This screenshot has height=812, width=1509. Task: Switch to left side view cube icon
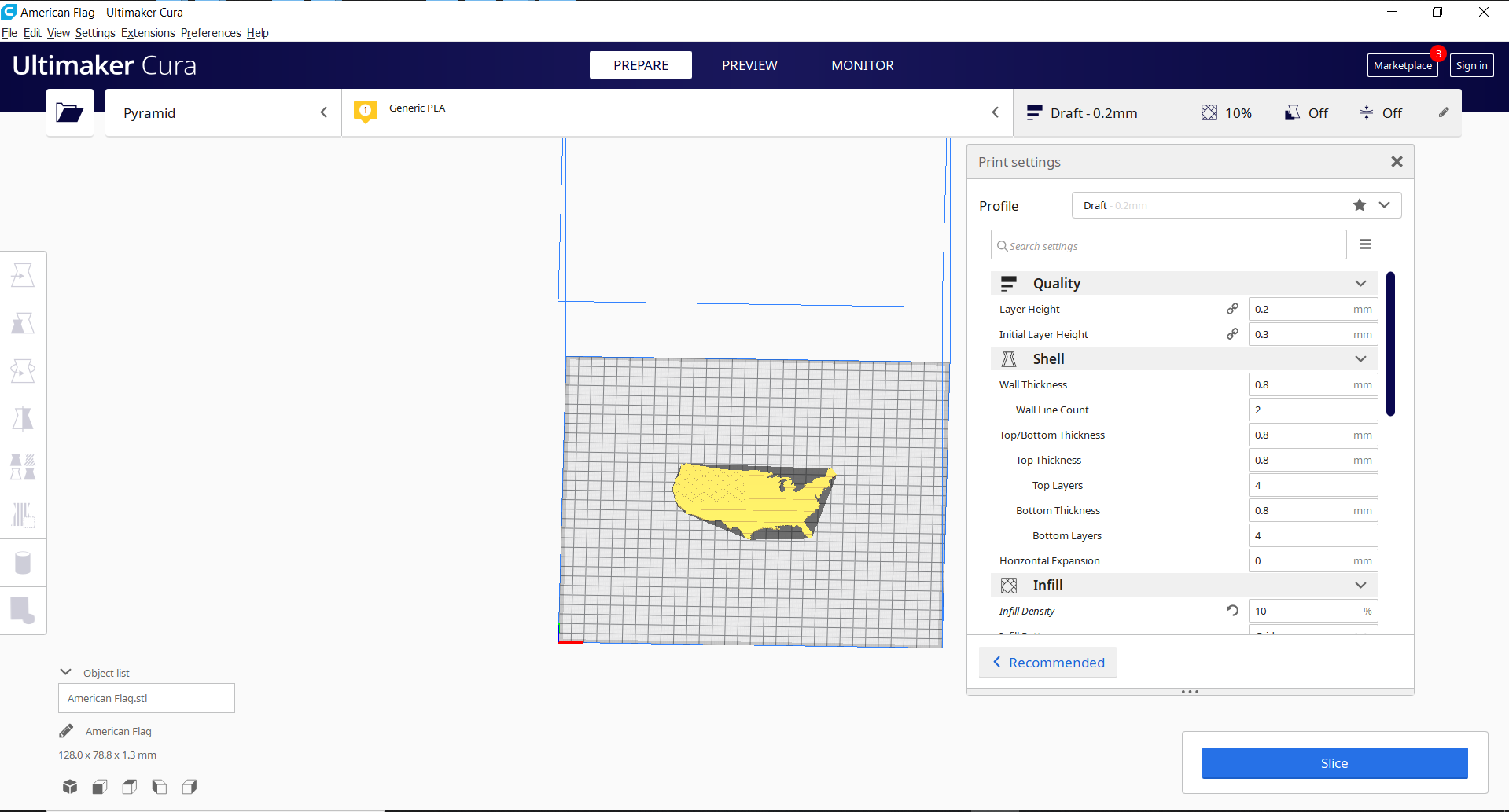pos(160,786)
